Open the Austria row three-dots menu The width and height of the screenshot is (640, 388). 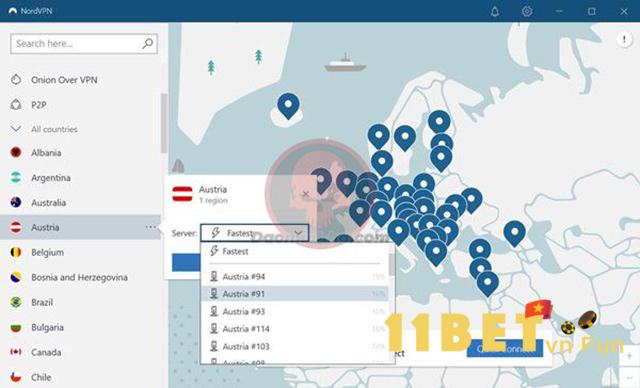[x=151, y=227]
